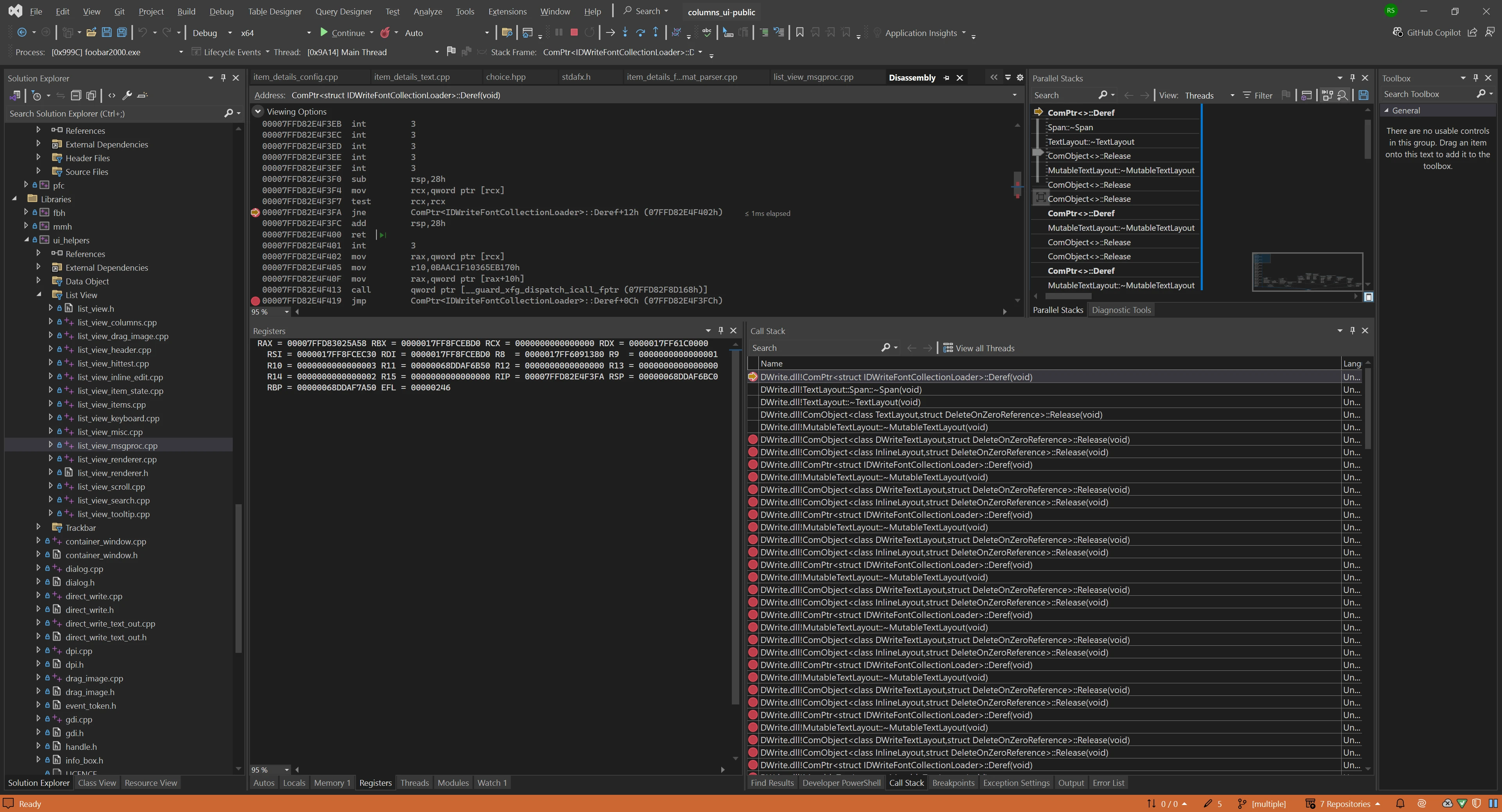Open the Debug menu
Viewport: 1502px width, 812px height.
(221, 11)
